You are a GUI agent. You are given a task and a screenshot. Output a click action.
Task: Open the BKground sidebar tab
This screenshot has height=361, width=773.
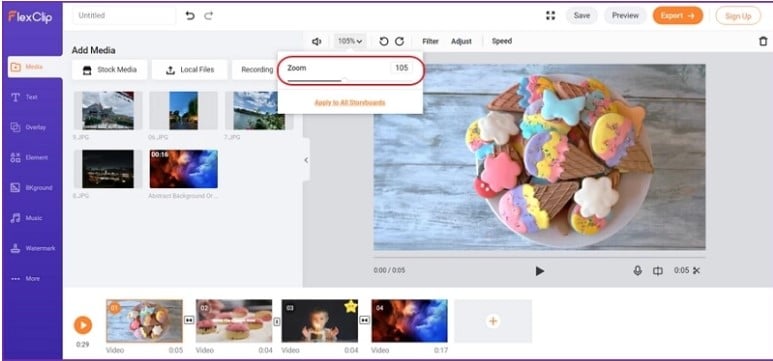pyautogui.click(x=31, y=188)
